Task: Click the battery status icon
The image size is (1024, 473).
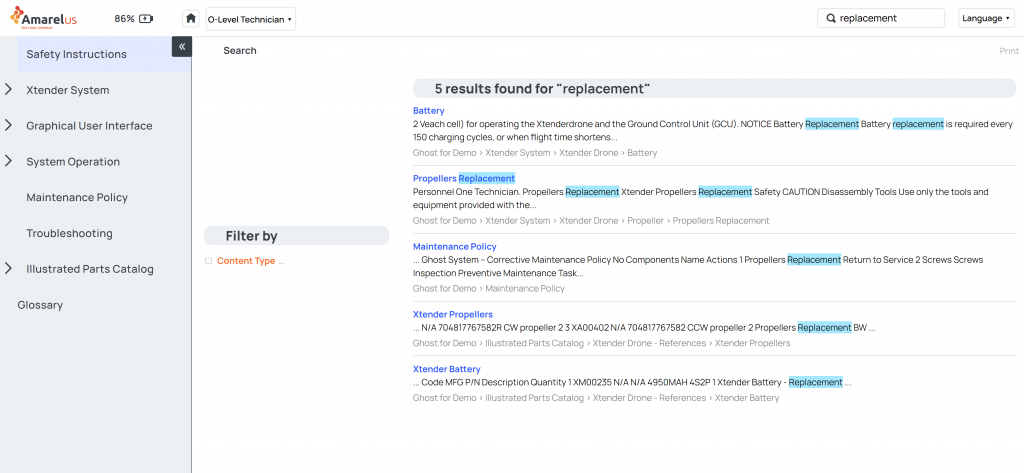Action: (x=147, y=18)
